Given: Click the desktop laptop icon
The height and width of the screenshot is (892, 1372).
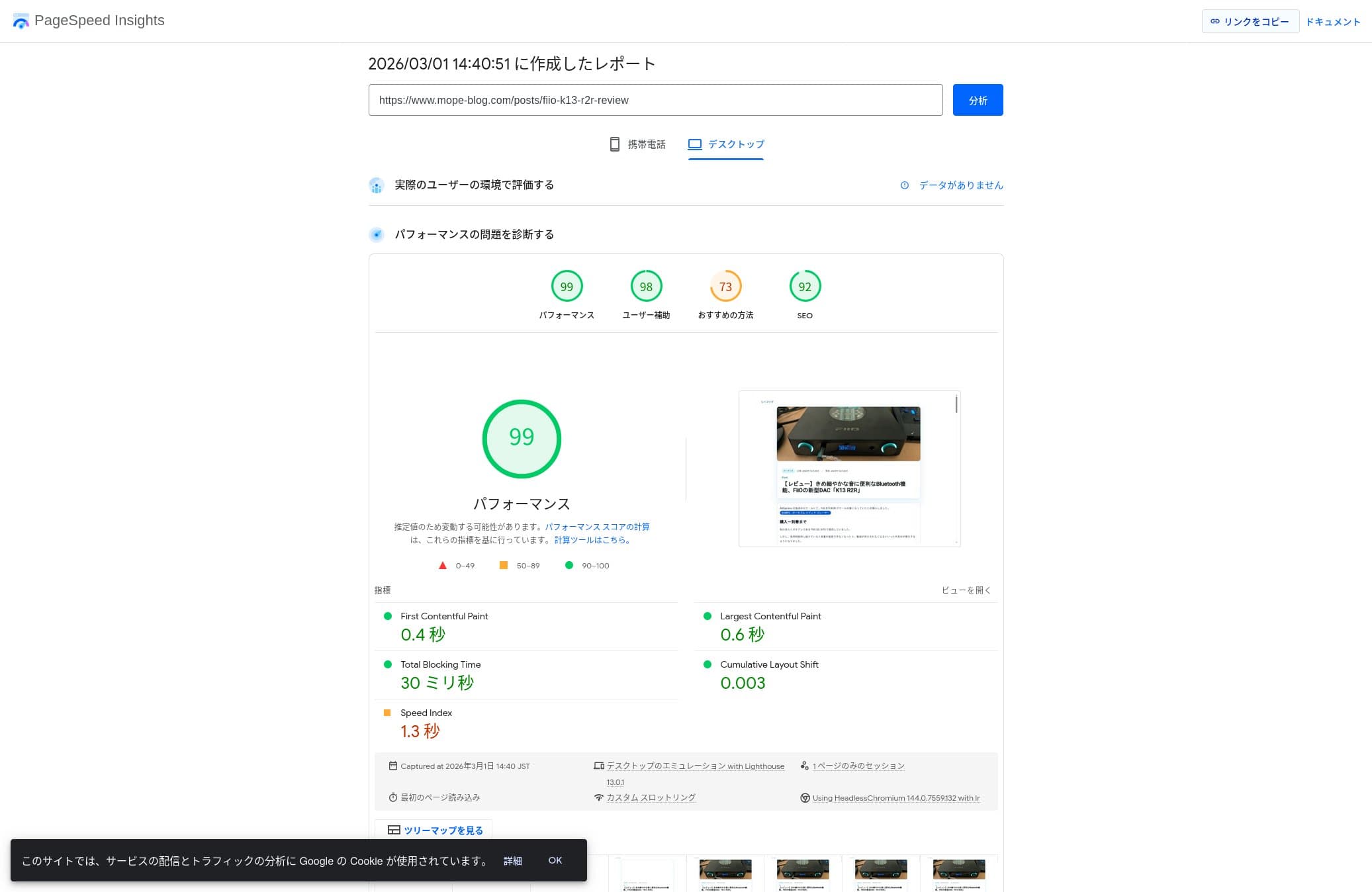Looking at the screenshot, I should 694,144.
